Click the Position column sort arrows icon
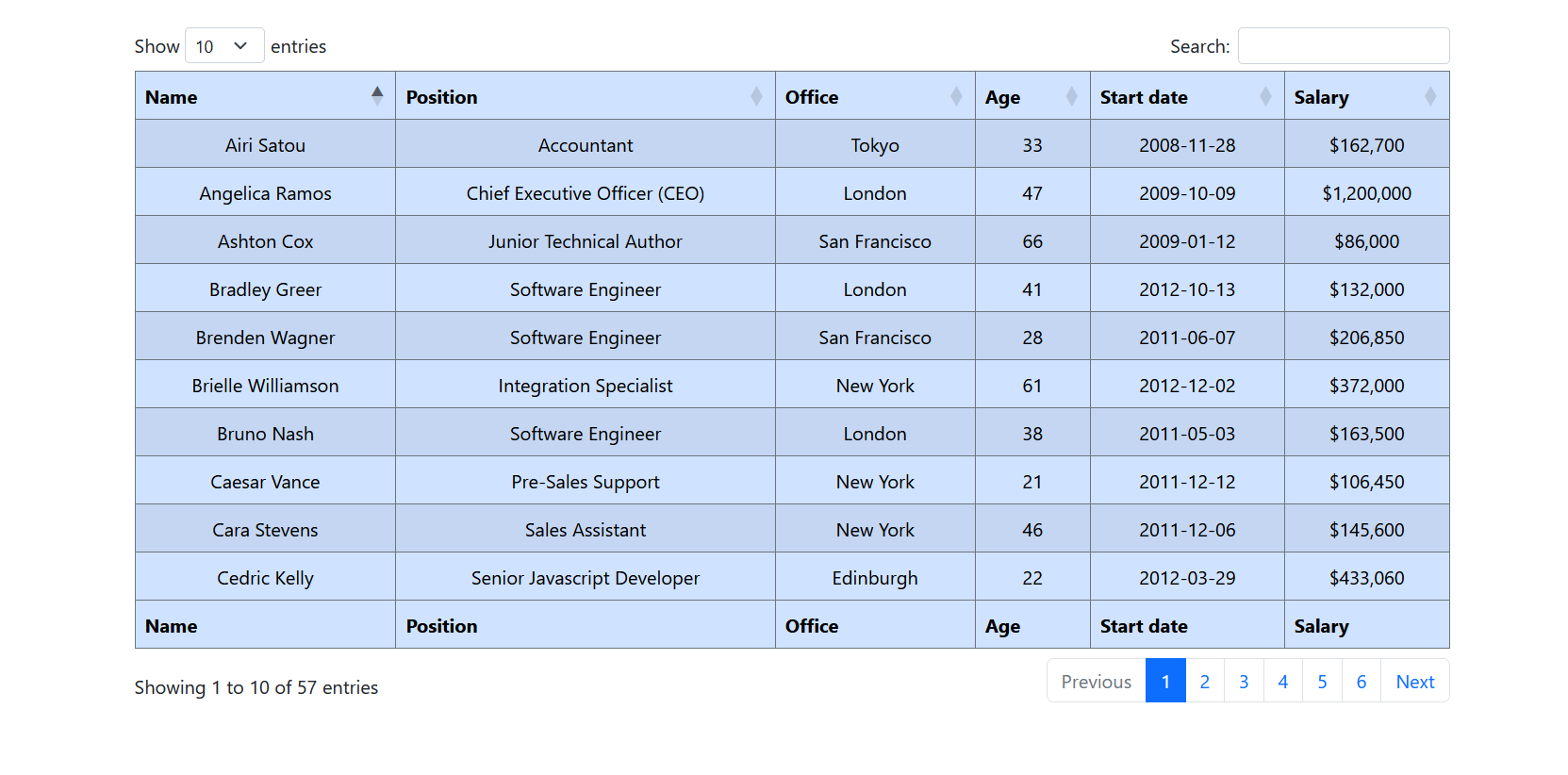The width and height of the screenshot is (1568, 775). pyautogui.click(x=756, y=96)
